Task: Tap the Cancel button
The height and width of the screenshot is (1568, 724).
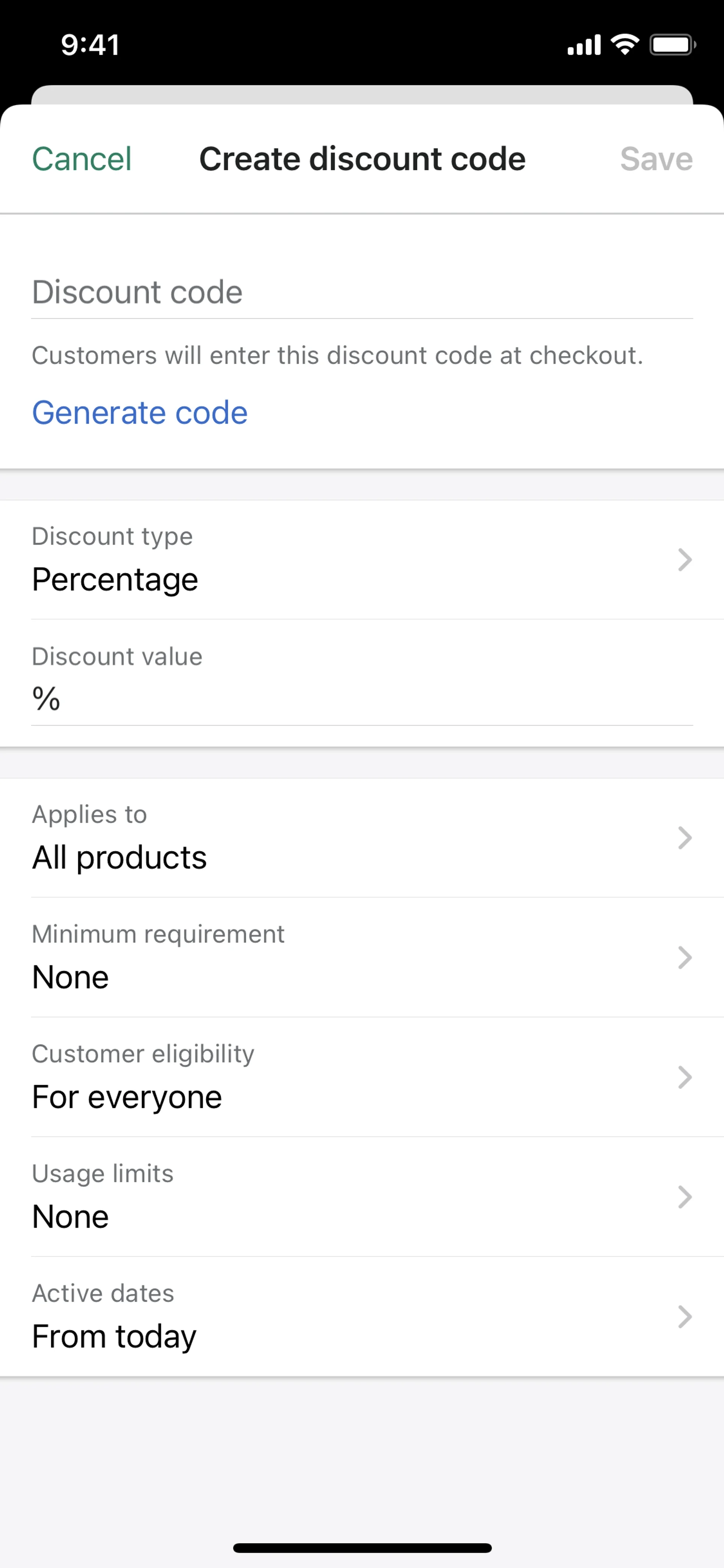Action: tap(81, 159)
